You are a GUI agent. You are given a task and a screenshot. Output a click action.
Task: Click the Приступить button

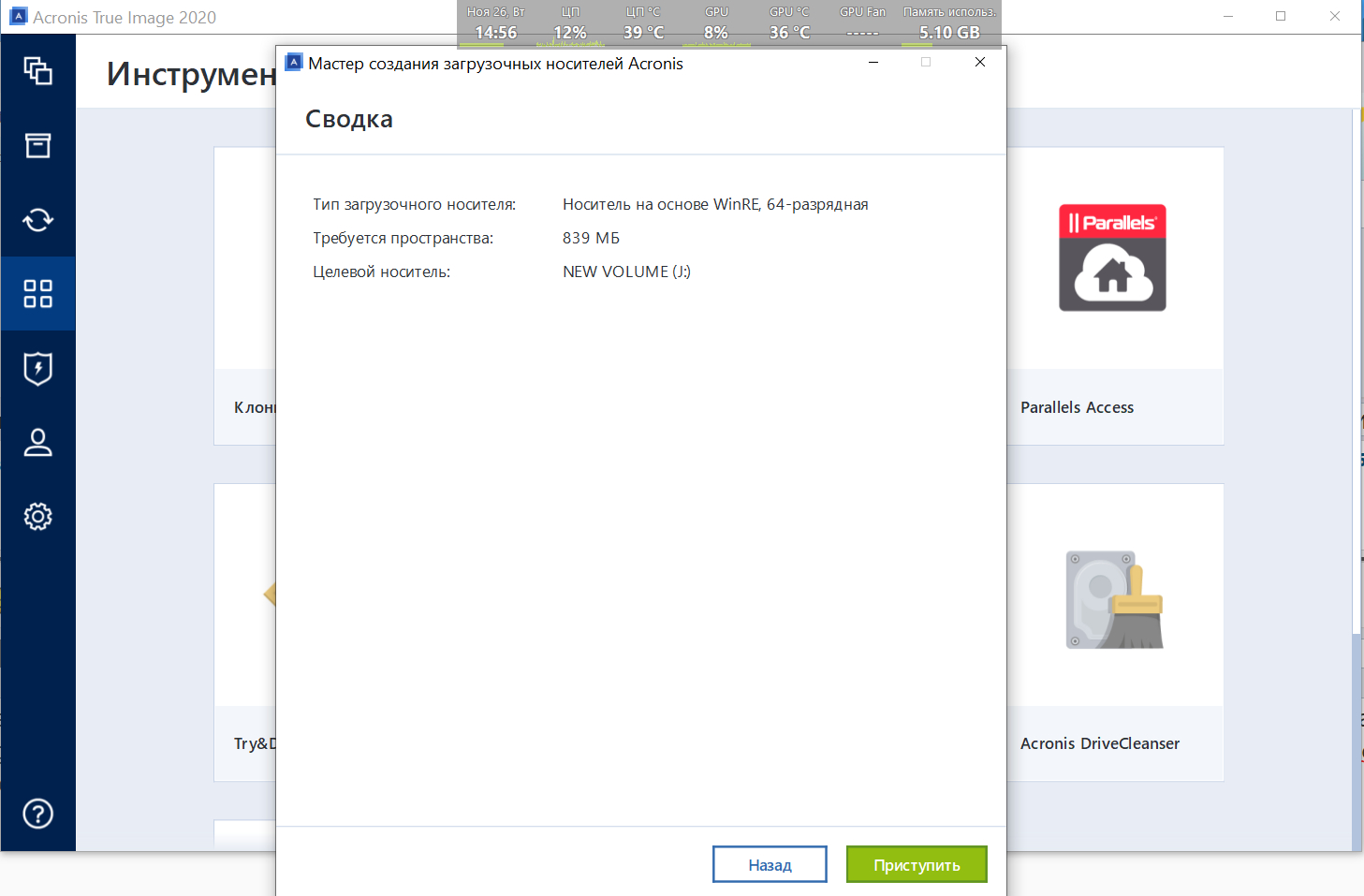pos(917,864)
